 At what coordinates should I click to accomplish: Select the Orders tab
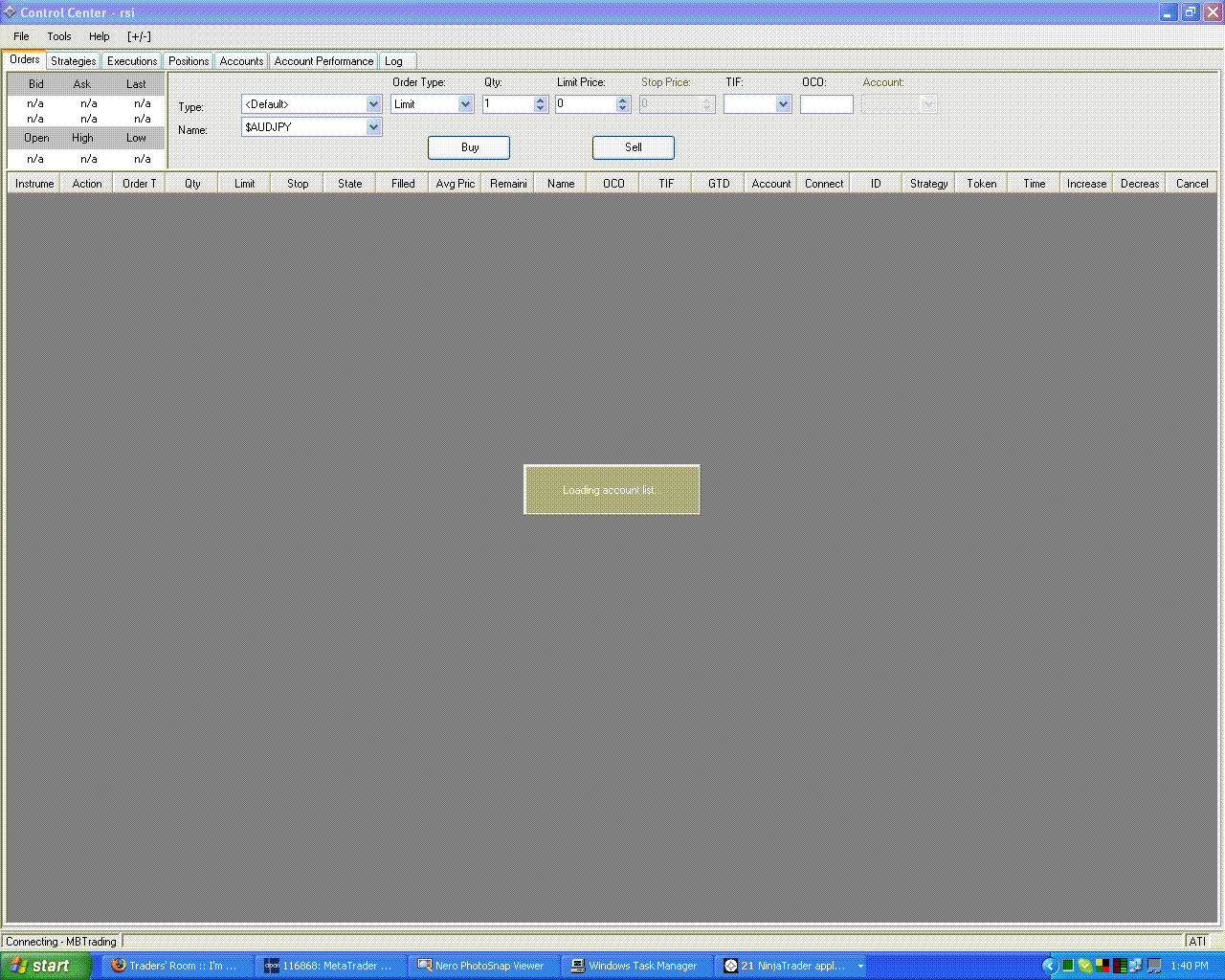coord(25,59)
